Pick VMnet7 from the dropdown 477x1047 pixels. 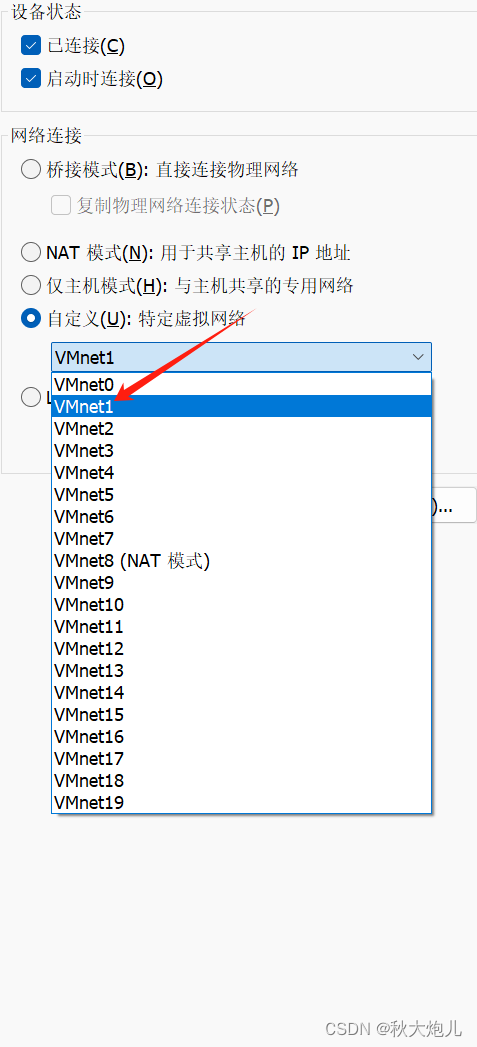pos(241,539)
